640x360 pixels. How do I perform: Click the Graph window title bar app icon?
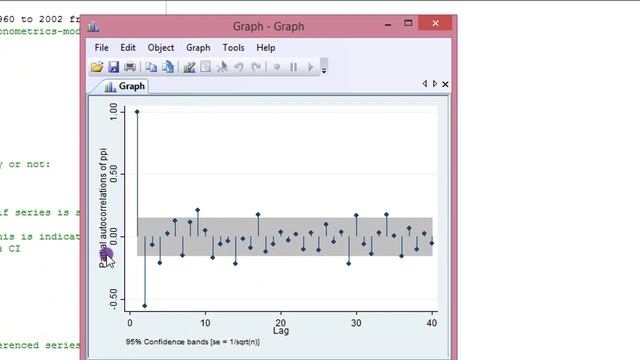93,27
